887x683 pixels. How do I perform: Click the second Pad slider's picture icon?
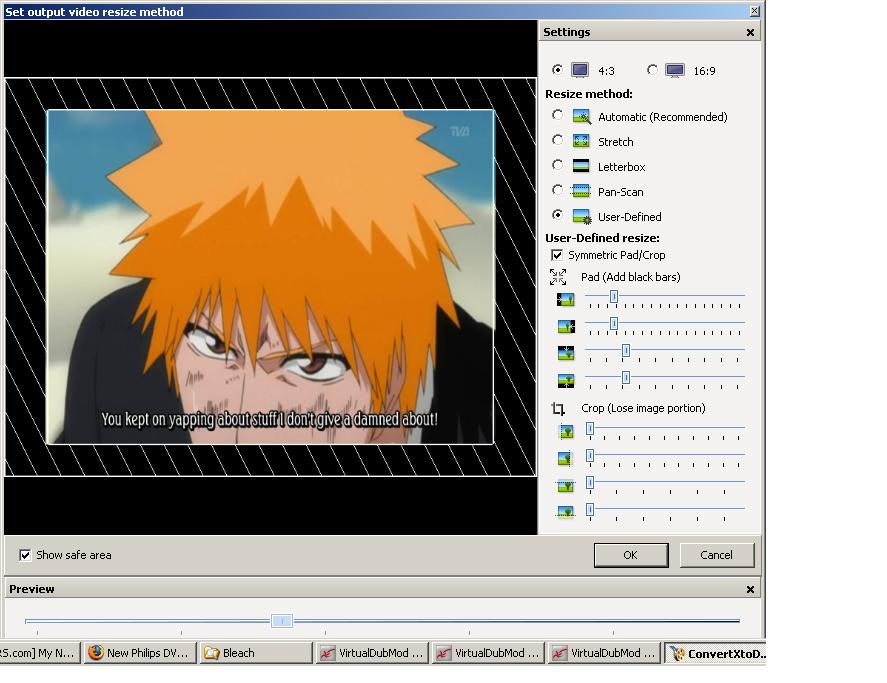tap(566, 327)
